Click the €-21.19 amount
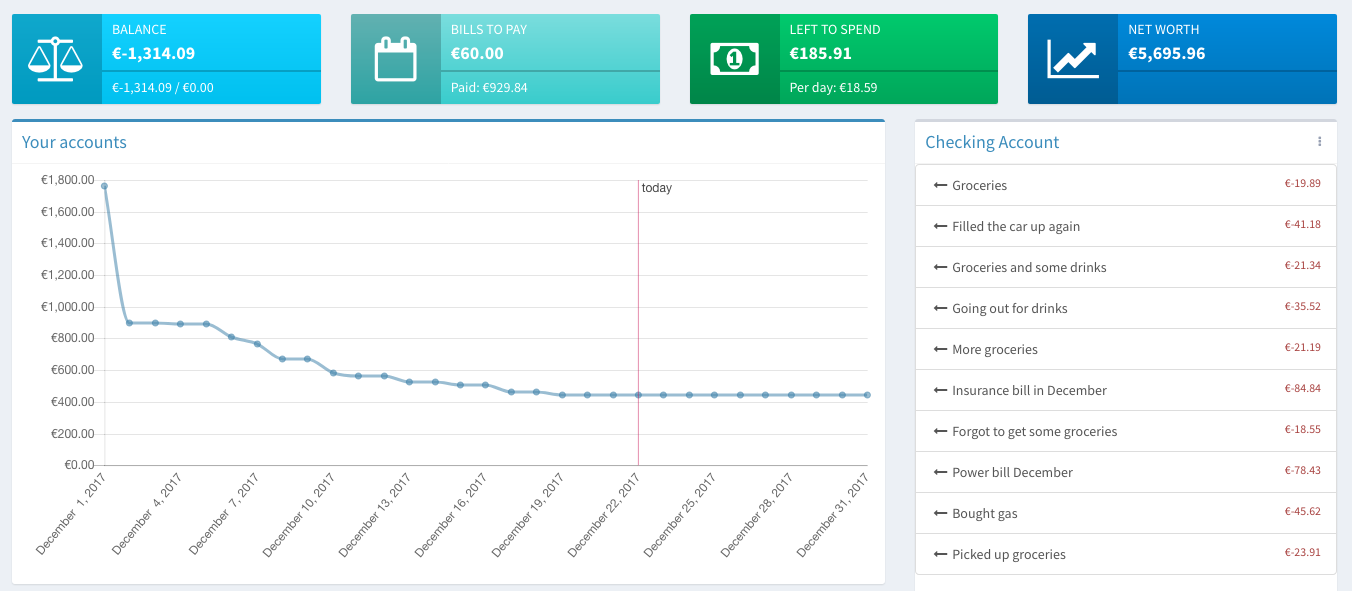 coord(1302,347)
